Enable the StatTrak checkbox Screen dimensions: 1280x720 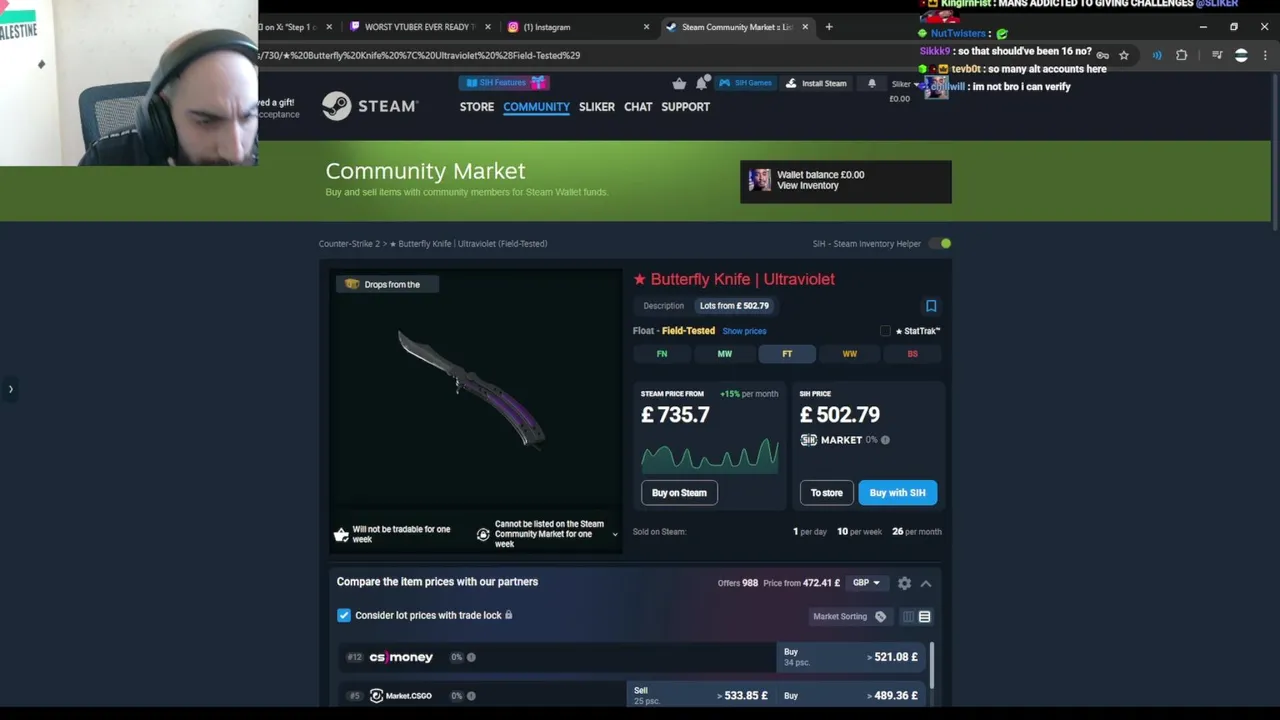[885, 331]
